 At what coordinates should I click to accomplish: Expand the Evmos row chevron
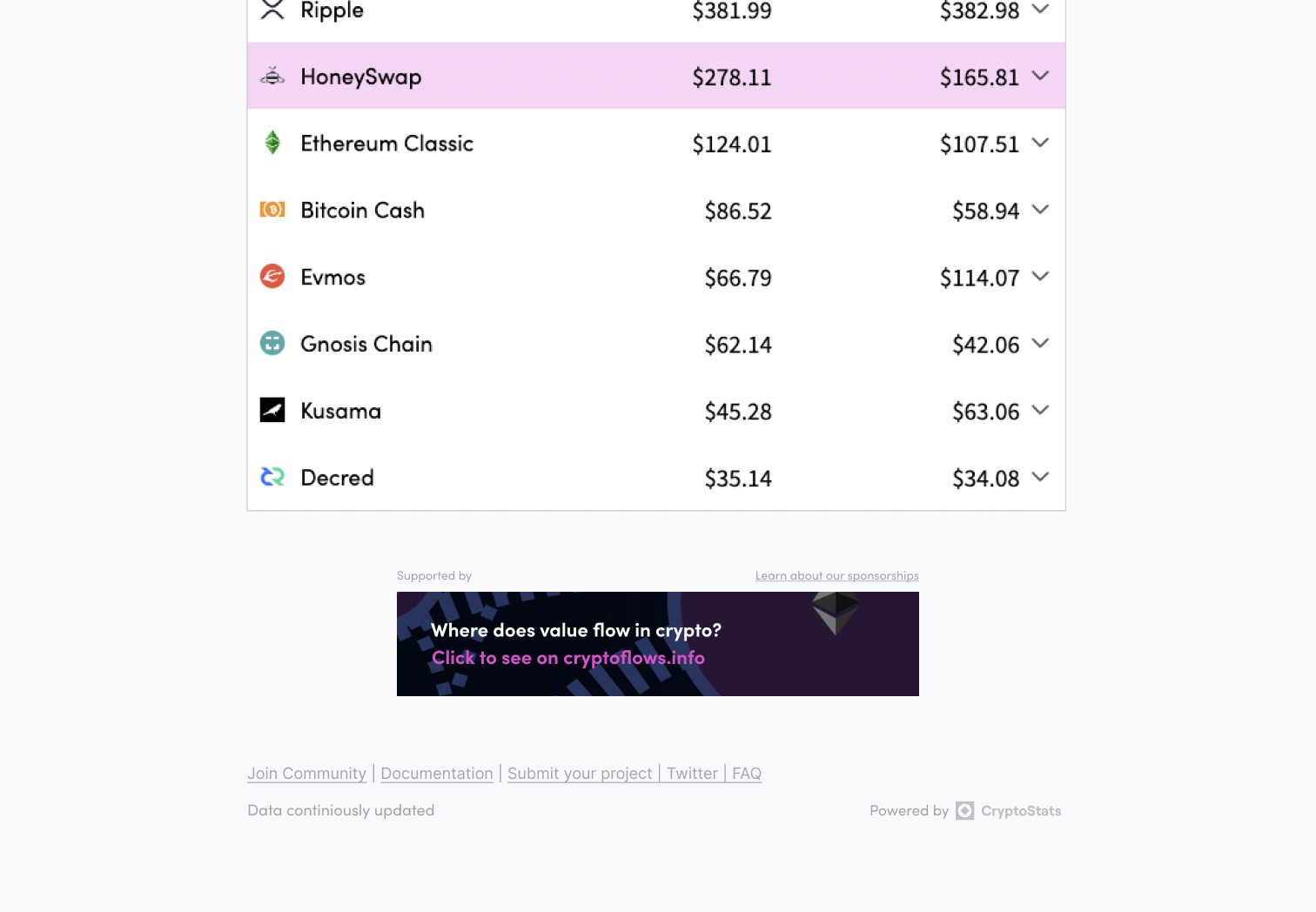pyautogui.click(x=1040, y=277)
